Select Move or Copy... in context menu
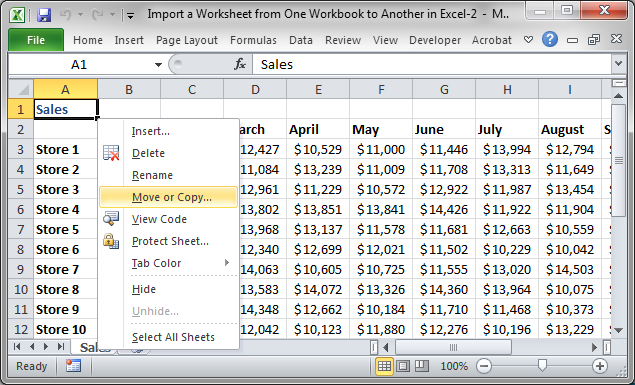Image resolution: width=635 pixels, height=385 pixels. click(x=168, y=197)
